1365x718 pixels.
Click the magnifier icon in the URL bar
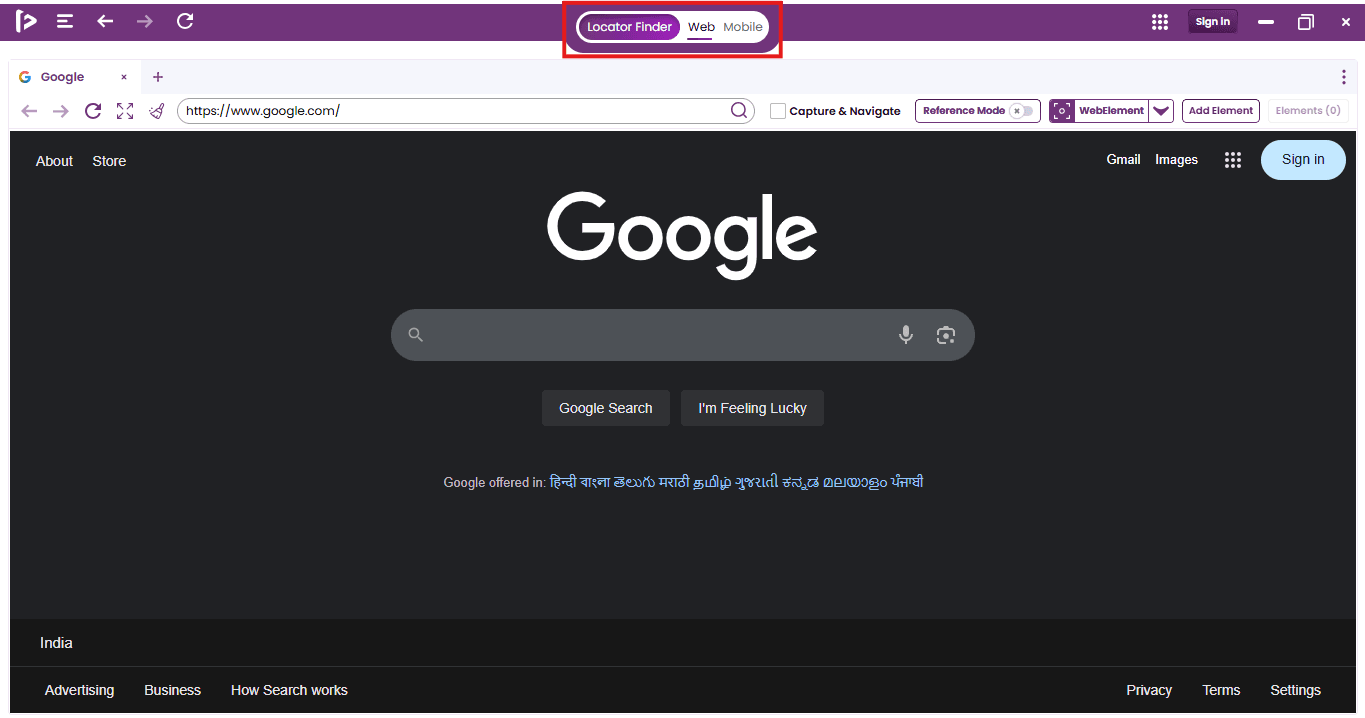pyautogui.click(x=739, y=111)
